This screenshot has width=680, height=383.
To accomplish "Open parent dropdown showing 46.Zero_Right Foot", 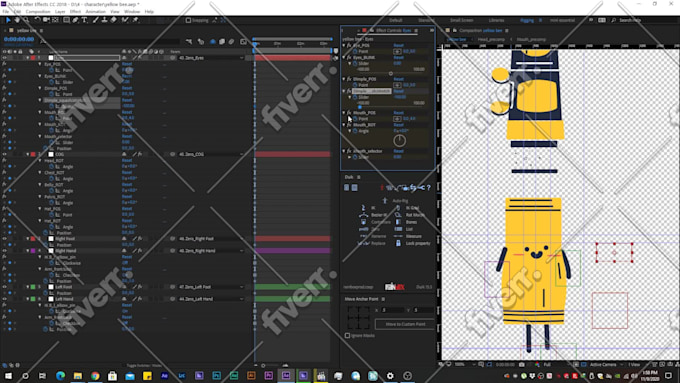I will (211, 239).
